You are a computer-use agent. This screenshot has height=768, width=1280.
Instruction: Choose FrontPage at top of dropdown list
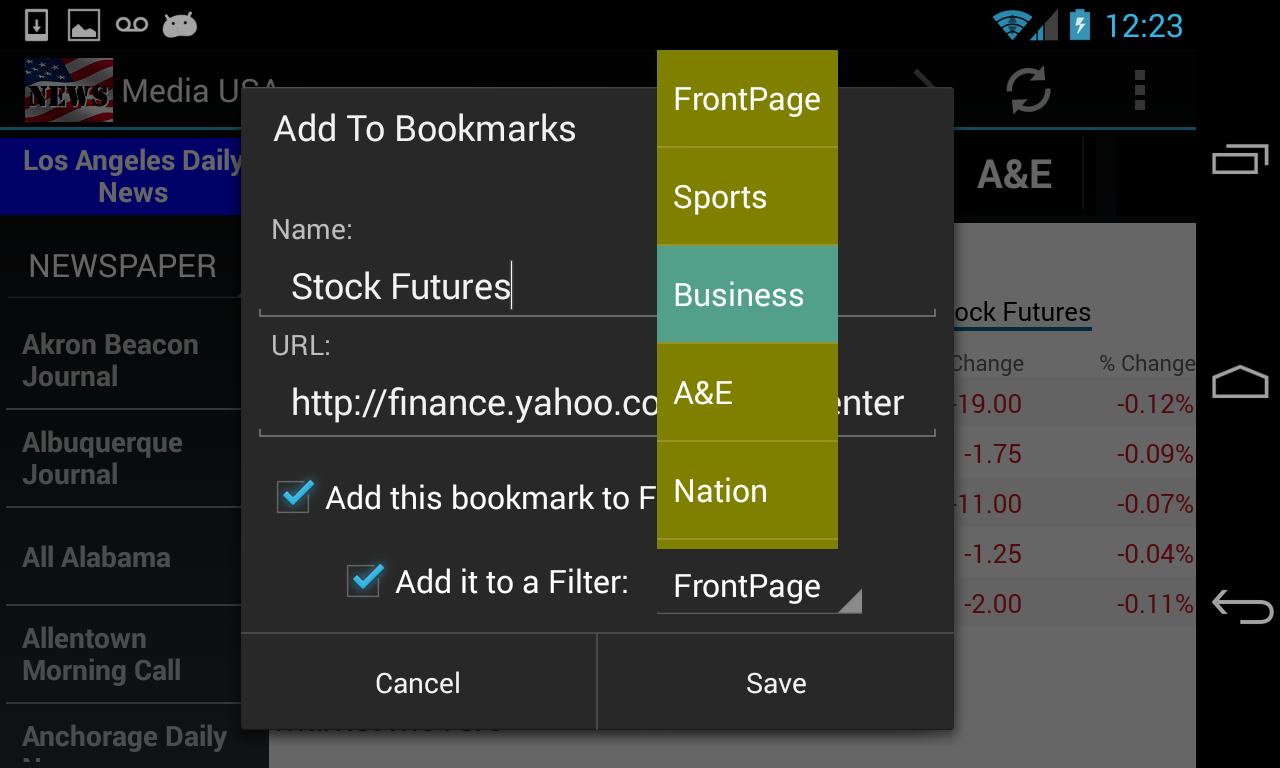(x=746, y=99)
